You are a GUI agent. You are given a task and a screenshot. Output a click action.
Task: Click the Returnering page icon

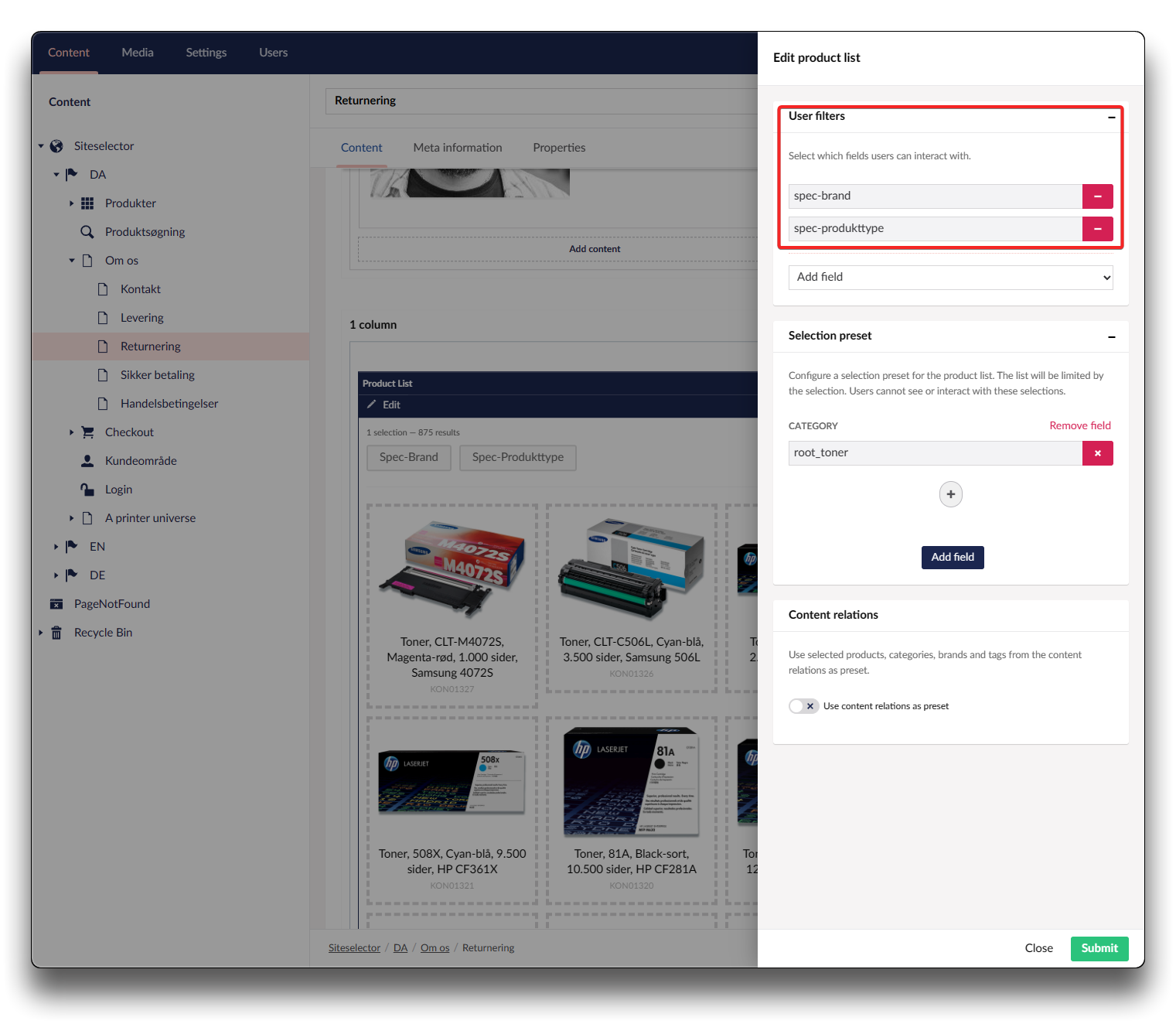[103, 346]
